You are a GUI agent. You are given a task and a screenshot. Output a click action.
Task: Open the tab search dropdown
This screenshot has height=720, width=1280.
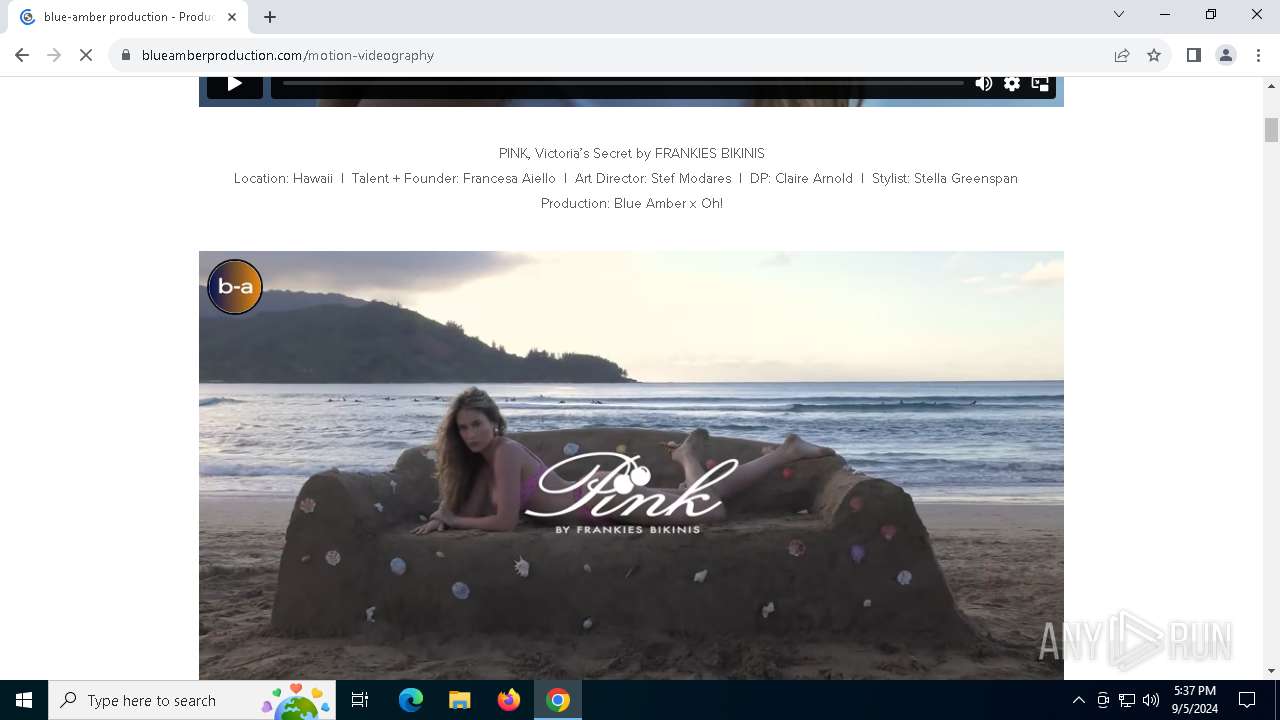1119,15
